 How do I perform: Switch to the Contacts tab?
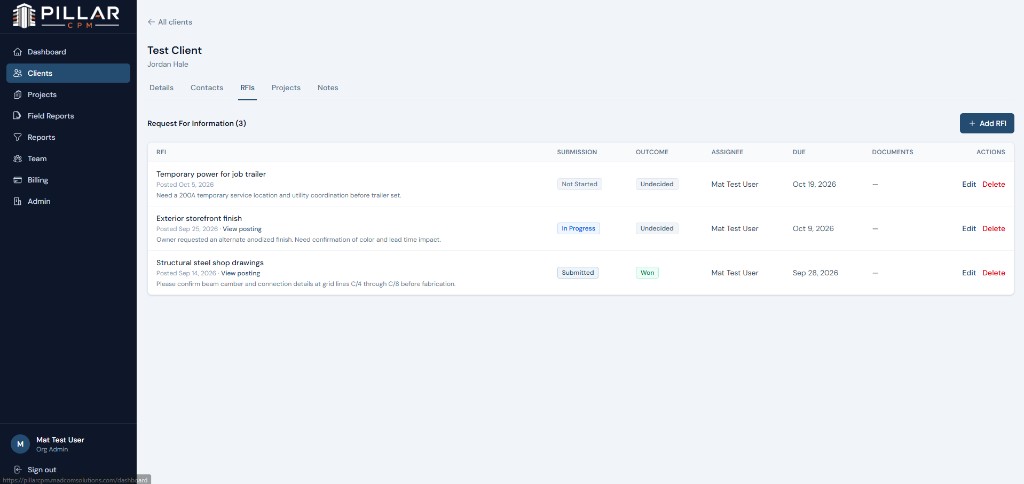pos(206,88)
